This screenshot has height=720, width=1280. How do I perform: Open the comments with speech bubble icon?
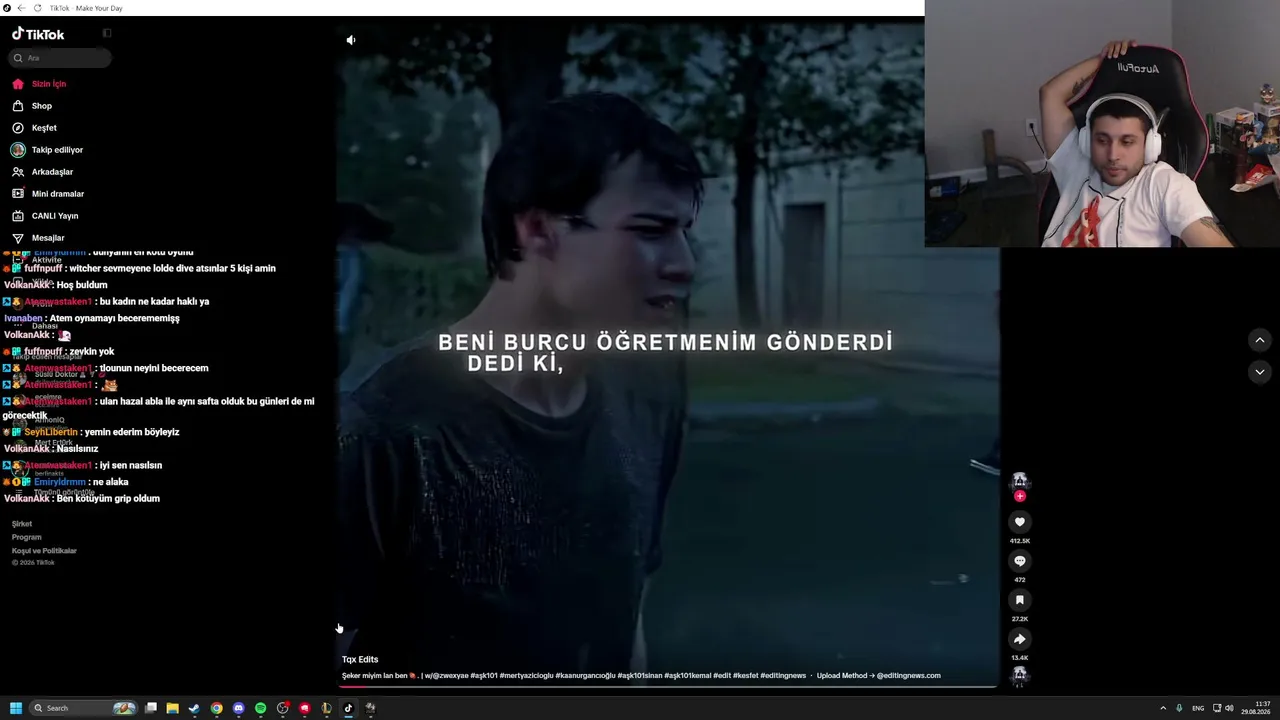pyautogui.click(x=1019, y=561)
